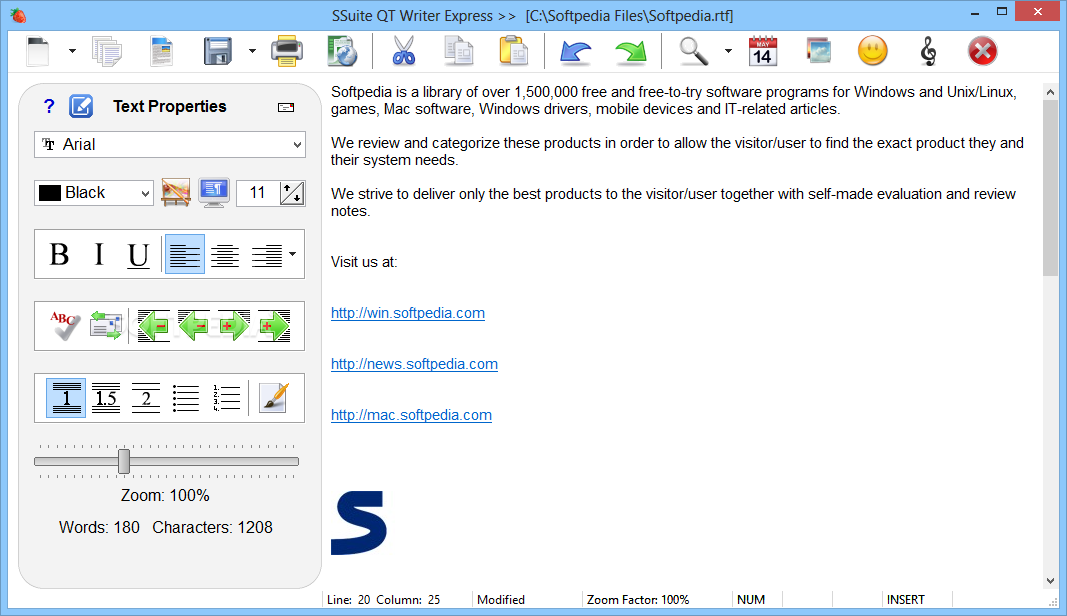Set 1.5 line spacing

106,398
